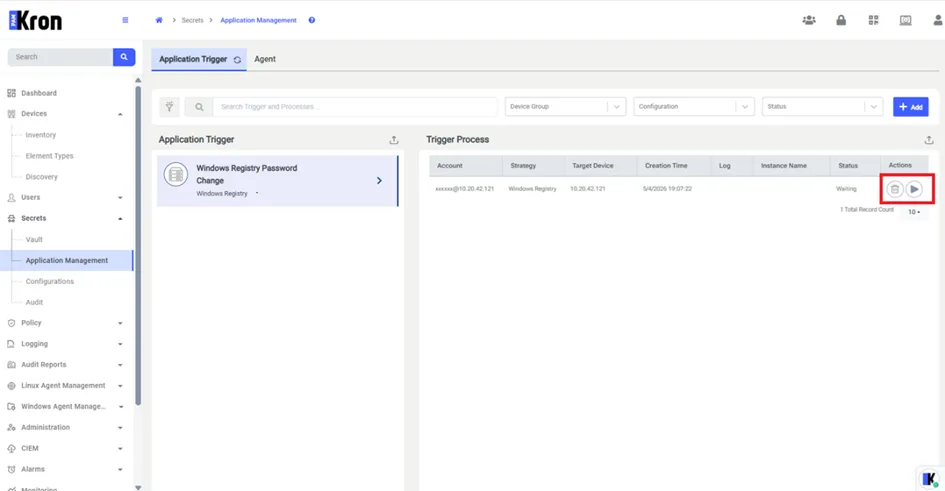
Task: Open the user groups icon in header
Action: 809,20
